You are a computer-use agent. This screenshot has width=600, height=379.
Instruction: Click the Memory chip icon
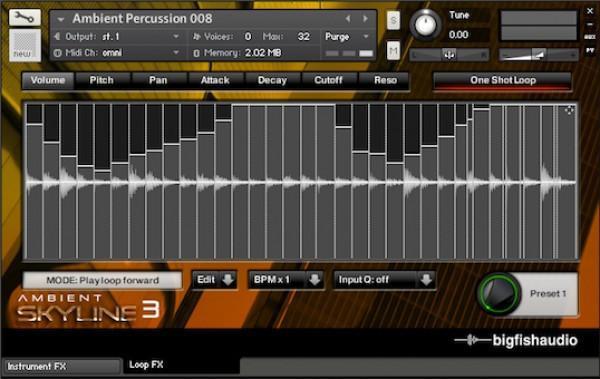coord(196,53)
